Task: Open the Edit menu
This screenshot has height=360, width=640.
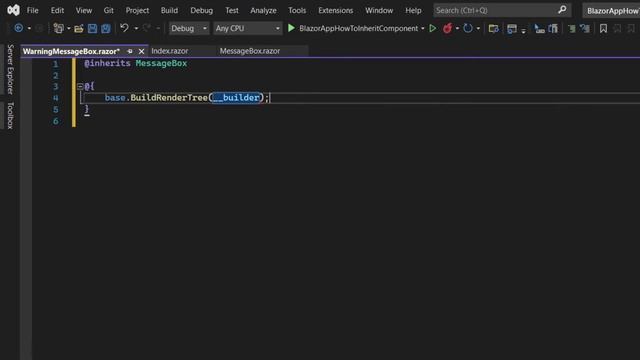Action: click(x=57, y=10)
